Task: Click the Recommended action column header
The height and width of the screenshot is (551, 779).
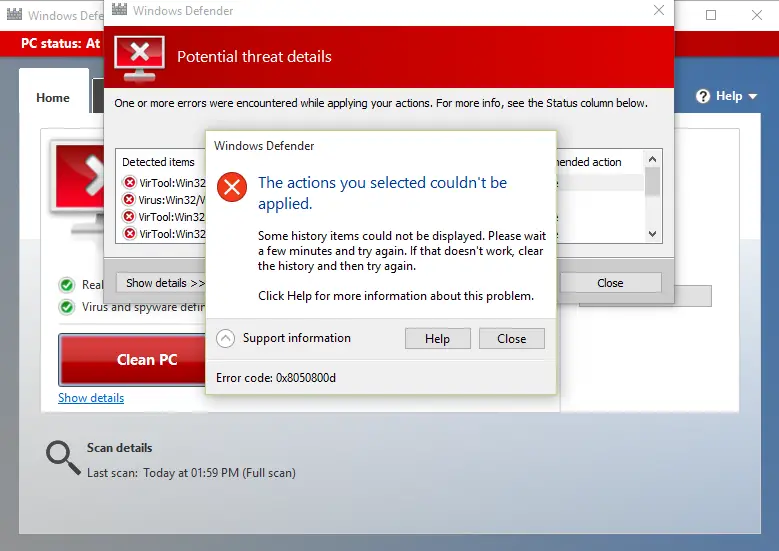Action: coord(589,162)
